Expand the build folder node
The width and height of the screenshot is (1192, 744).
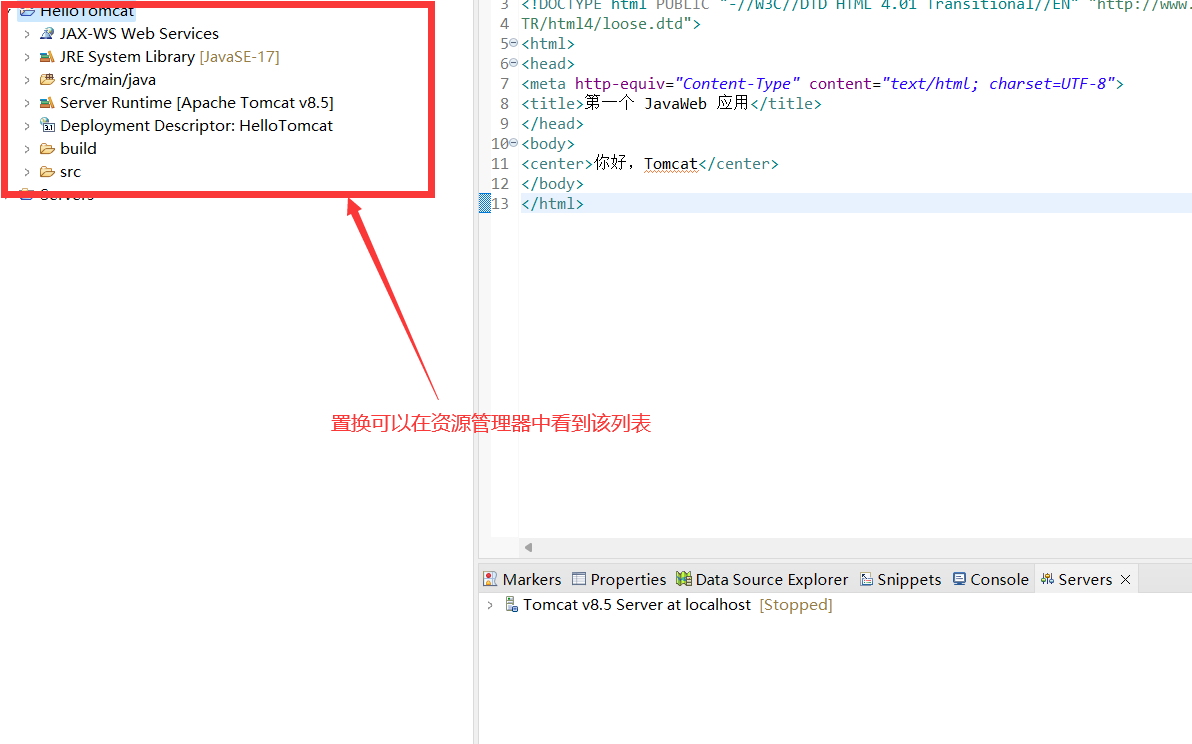27,149
